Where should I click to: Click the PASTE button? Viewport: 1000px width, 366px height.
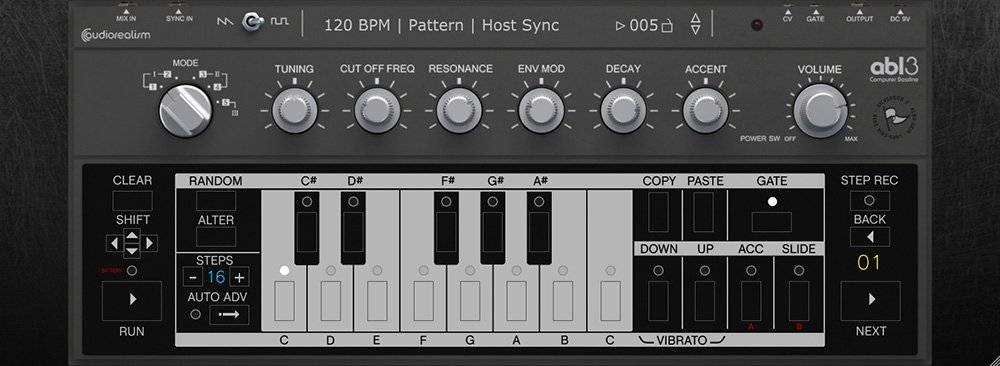pyautogui.click(x=704, y=212)
